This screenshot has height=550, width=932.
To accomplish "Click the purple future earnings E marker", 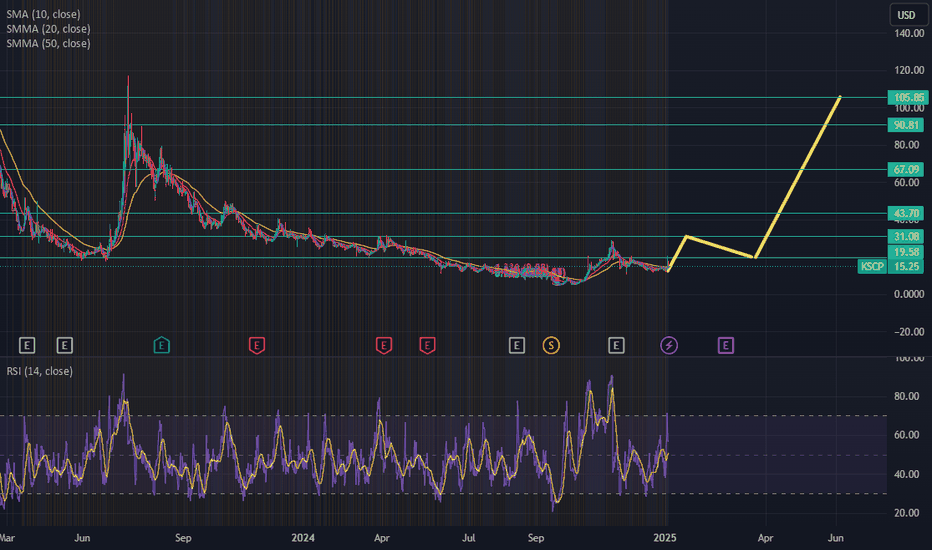I will pyautogui.click(x=726, y=345).
